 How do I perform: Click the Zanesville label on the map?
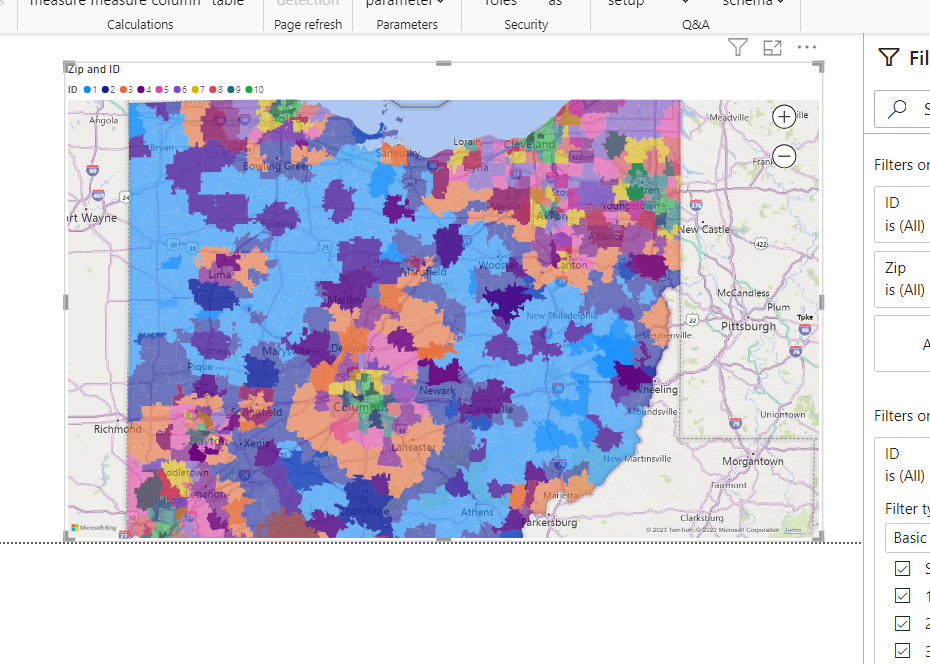pos(490,410)
